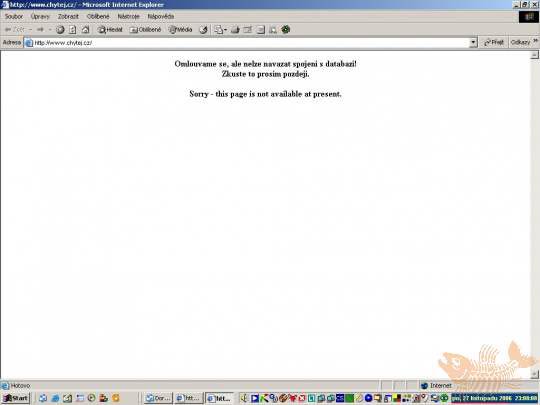
Task: Expand the address bar dropdown arrow
Action: click(474, 42)
